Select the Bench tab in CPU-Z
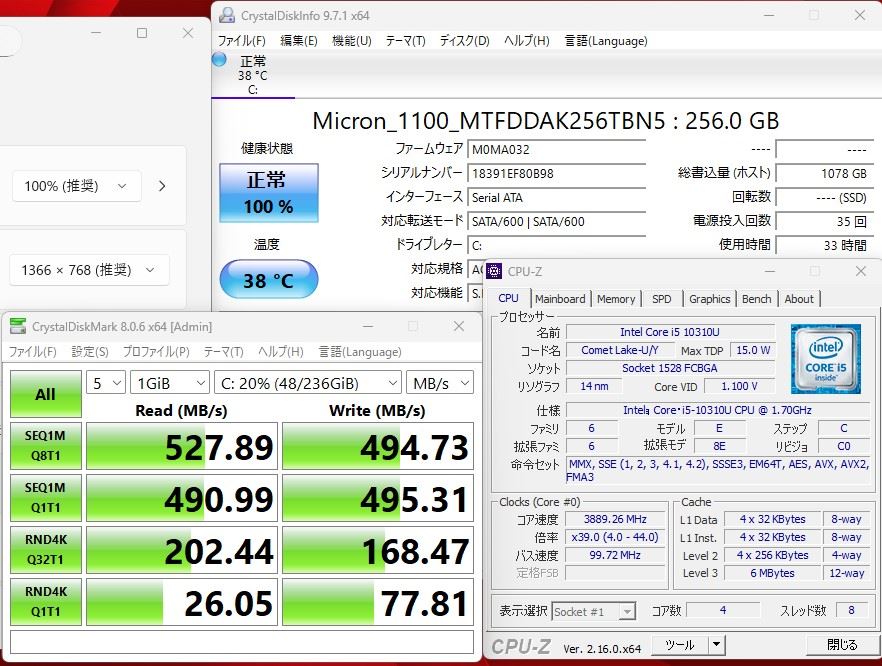This screenshot has height=666, width=882. (x=756, y=299)
